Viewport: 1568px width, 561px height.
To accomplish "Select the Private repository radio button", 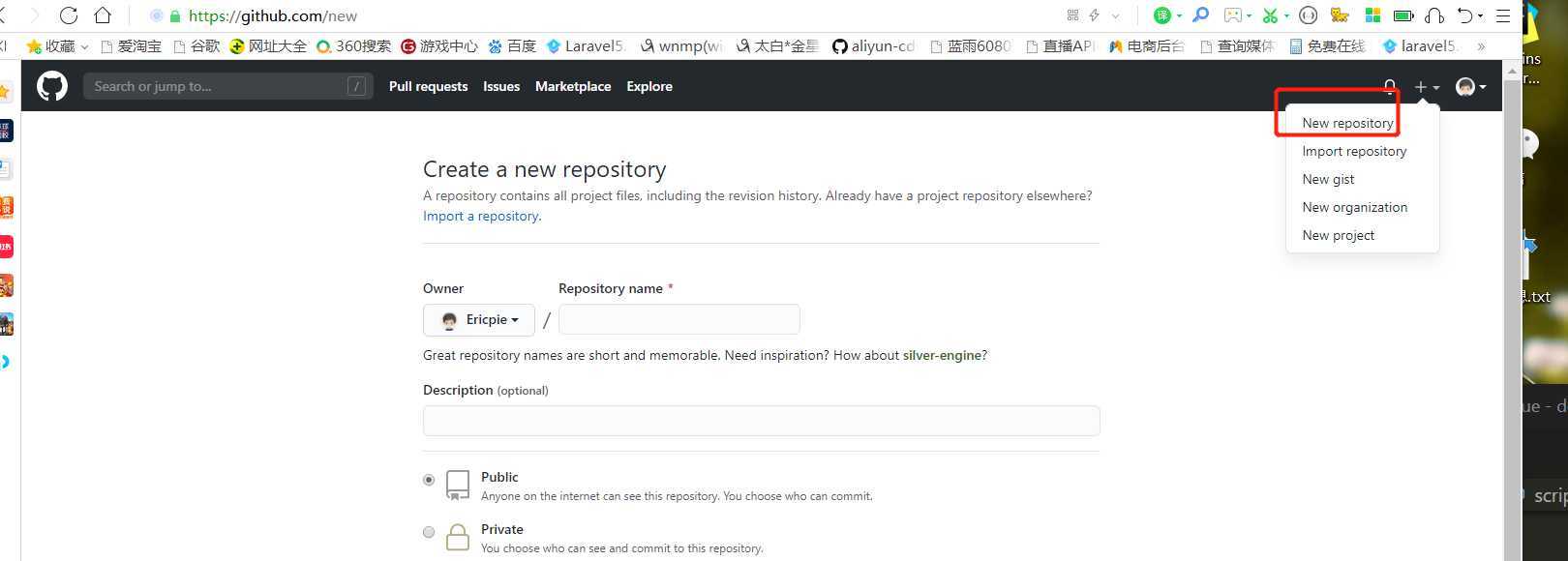I will pos(429,532).
